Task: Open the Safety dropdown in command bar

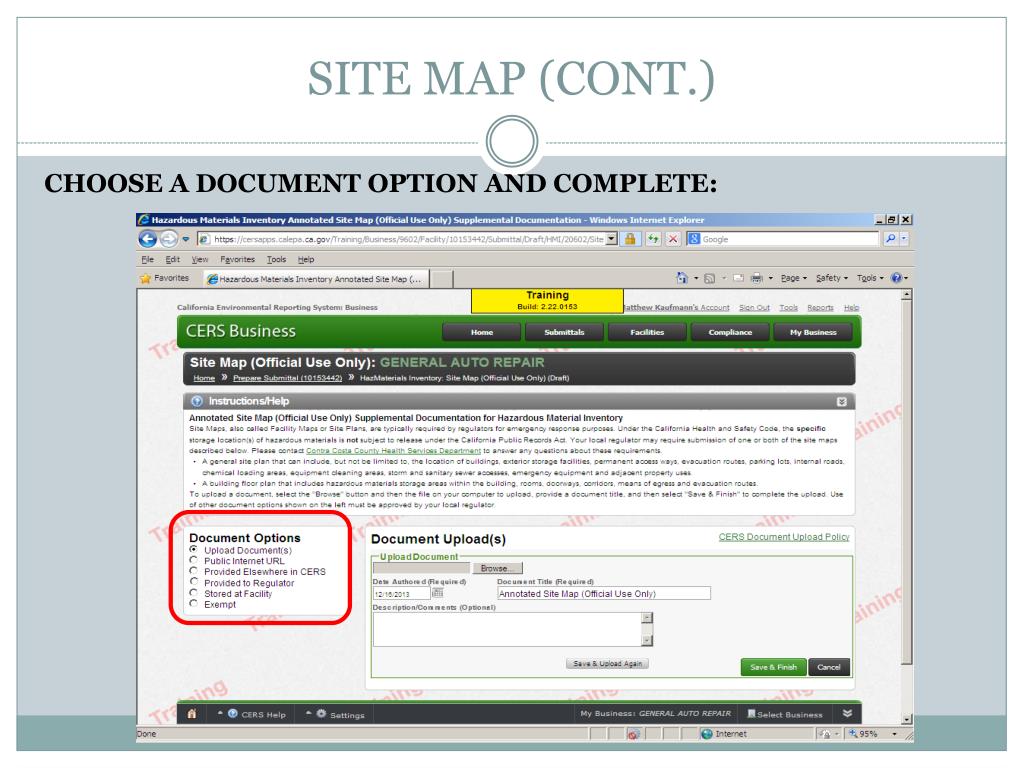Action: (831, 278)
